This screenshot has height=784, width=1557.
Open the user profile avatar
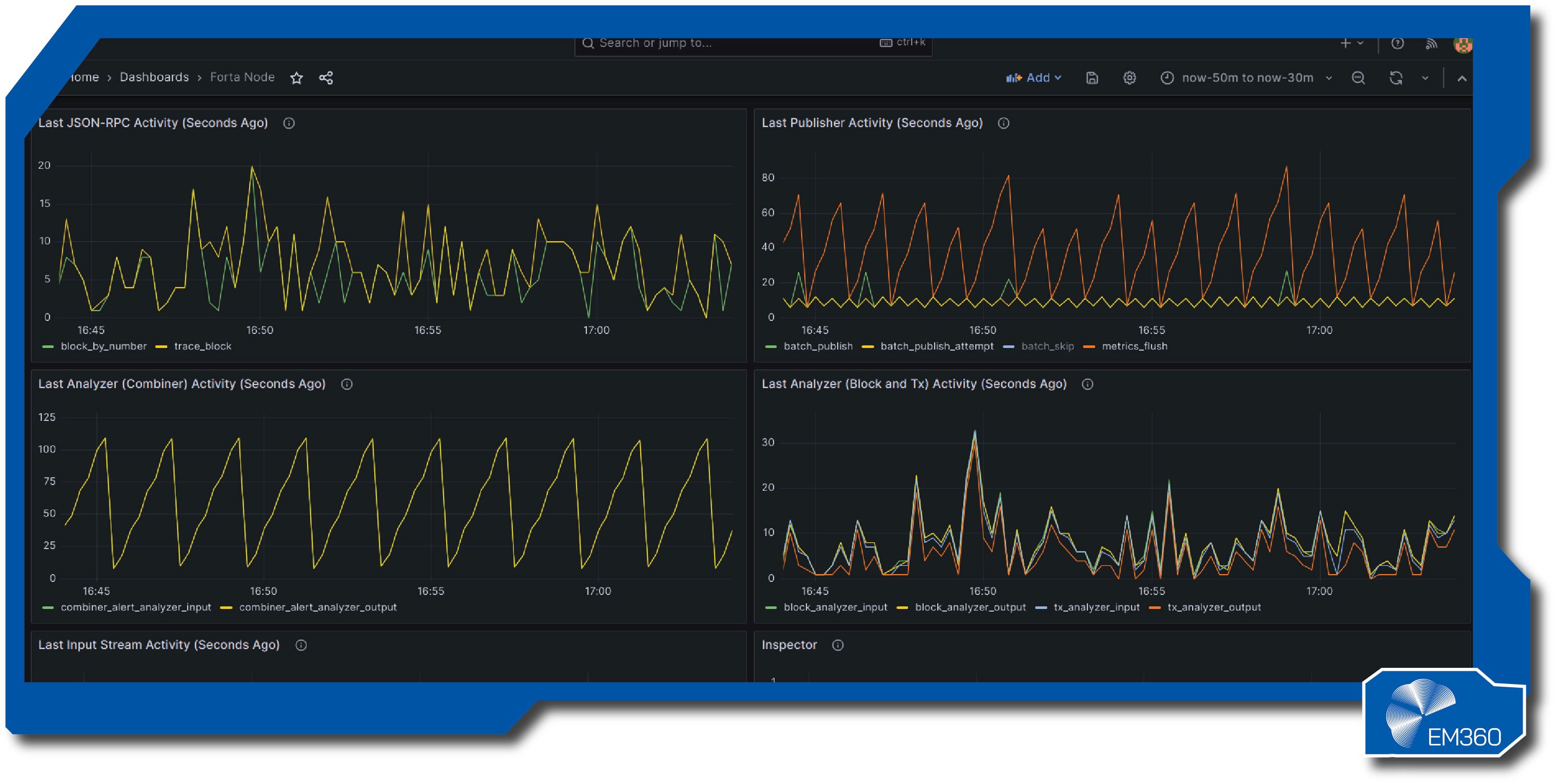(x=1463, y=43)
